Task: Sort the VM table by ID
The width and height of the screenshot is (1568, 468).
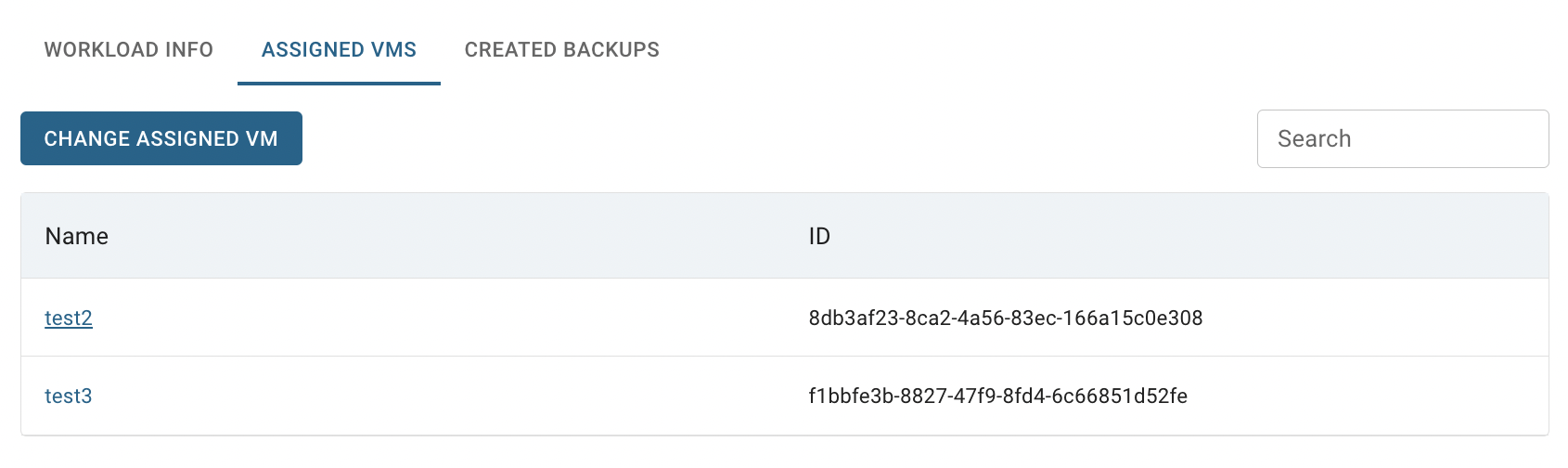Action: [819, 236]
